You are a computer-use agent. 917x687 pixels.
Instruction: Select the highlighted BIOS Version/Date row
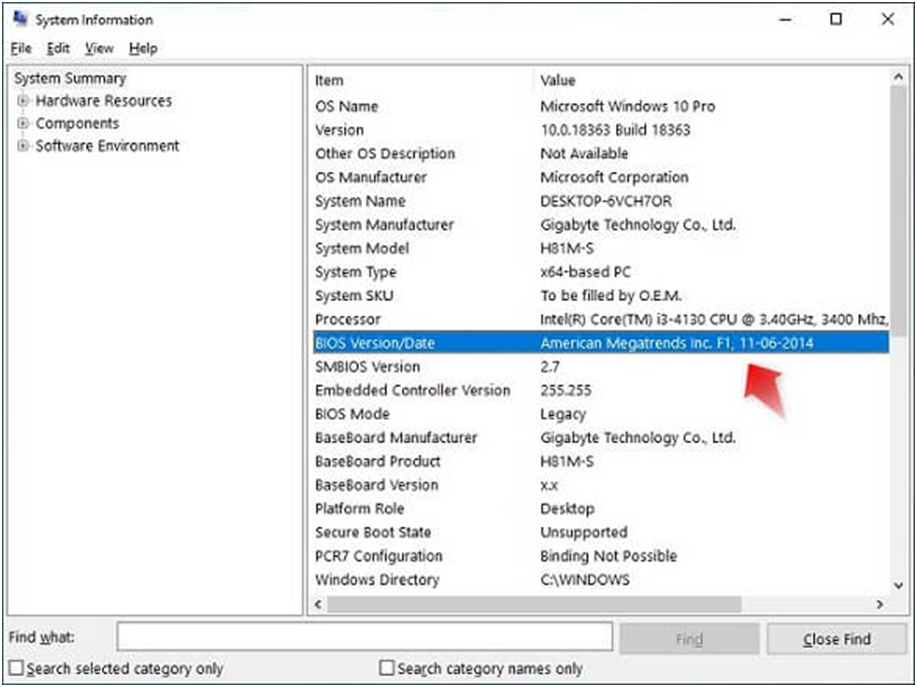601,343
